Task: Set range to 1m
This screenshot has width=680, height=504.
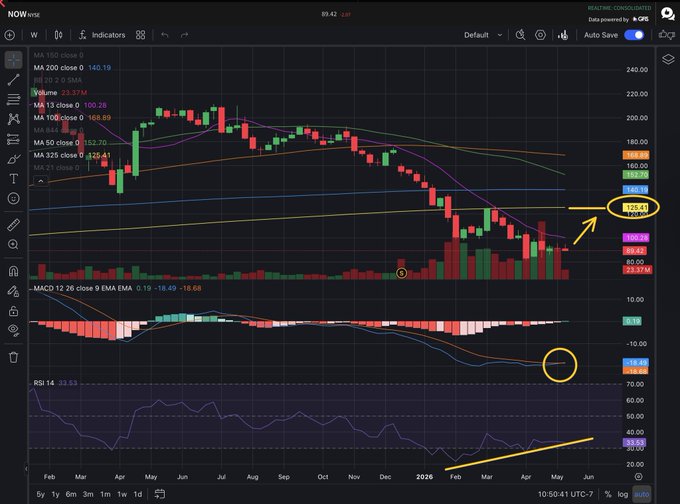Action: 105,494
